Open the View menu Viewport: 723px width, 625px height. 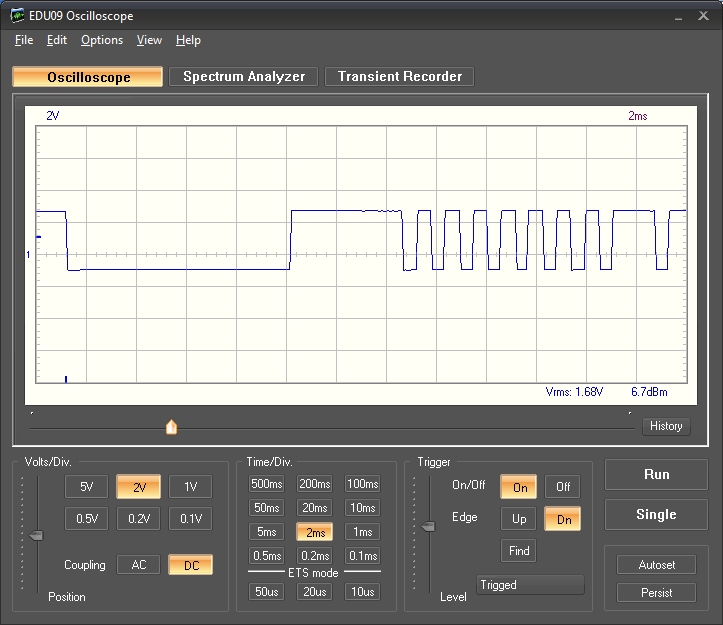point(149,40)
